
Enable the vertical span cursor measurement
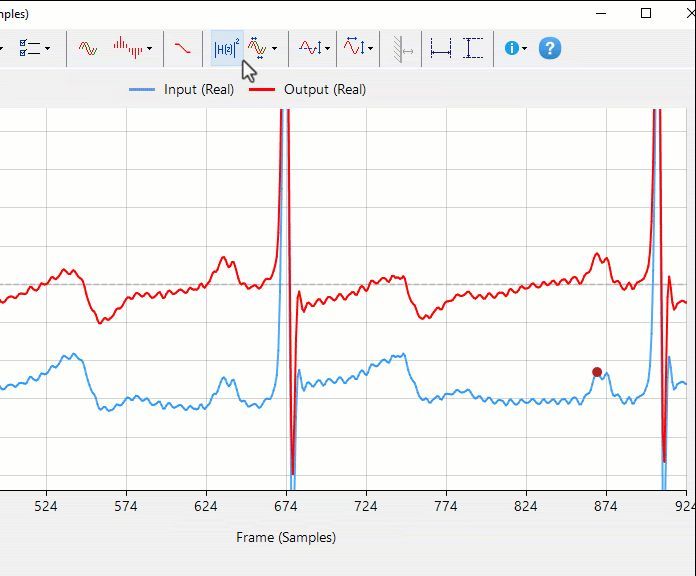[473, 48]
